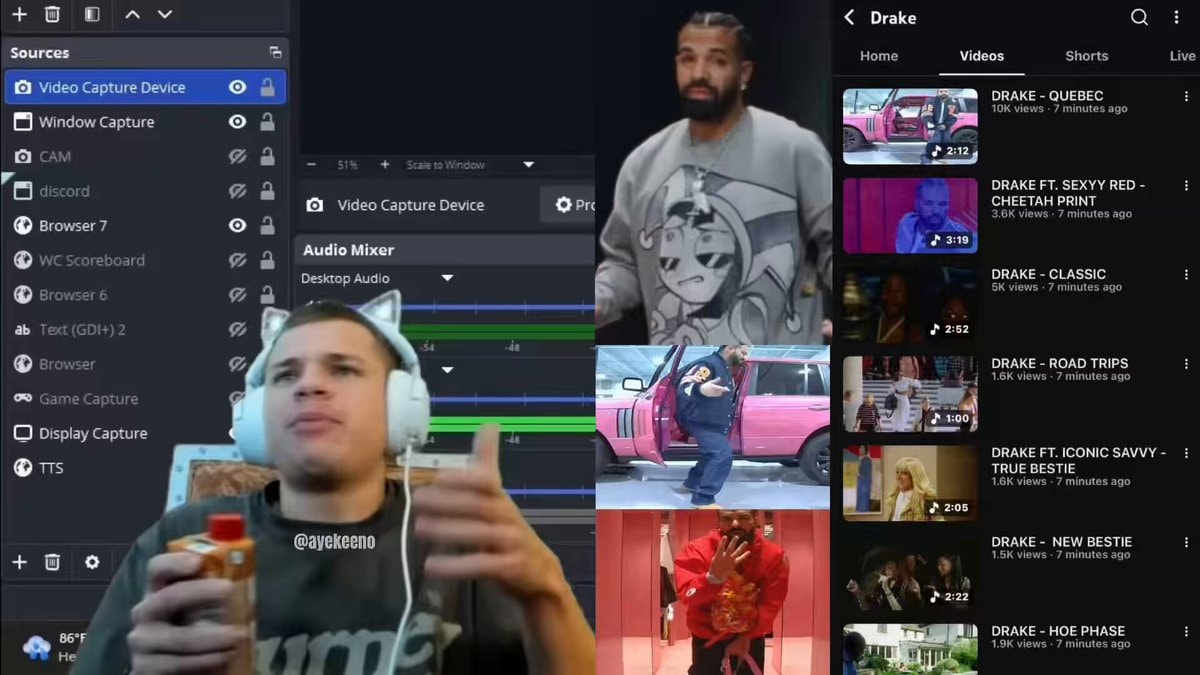Toggle lock on WC Scoreboard
Viewport: 1200px width, 675px height.
click(x=267, y=260)
